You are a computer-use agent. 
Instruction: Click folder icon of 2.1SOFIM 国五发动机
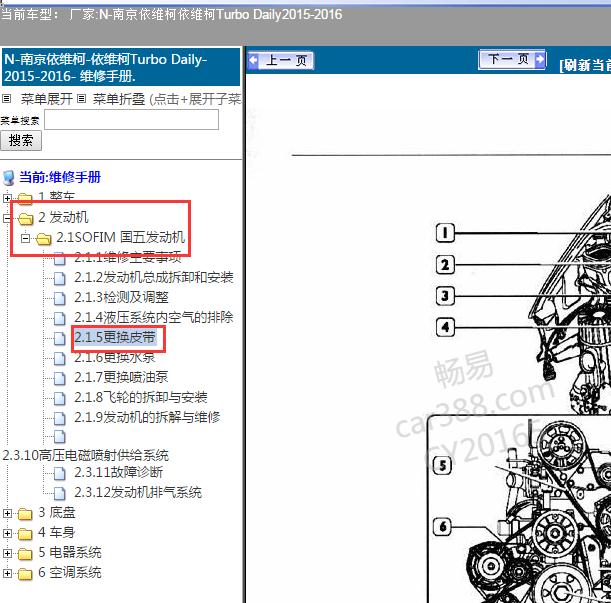pos(44,239)
